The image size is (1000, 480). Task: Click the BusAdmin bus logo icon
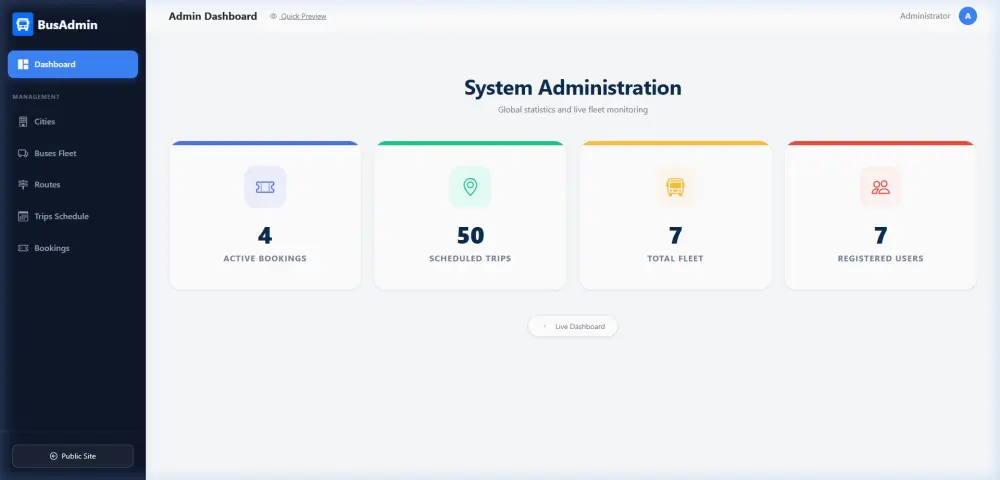coord(23,25)
